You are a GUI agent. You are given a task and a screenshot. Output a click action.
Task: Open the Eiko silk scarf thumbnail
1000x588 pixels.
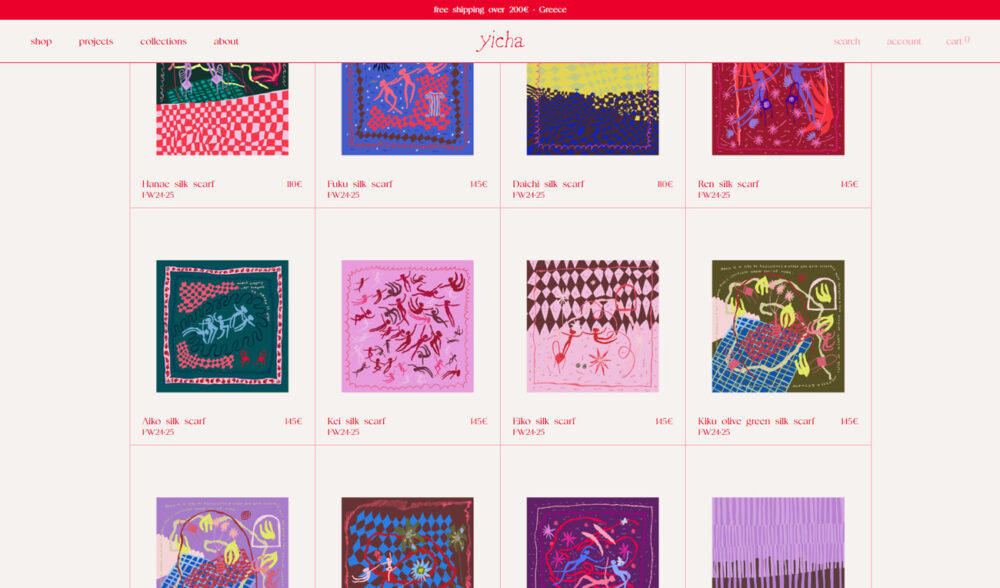coord(592,326)
